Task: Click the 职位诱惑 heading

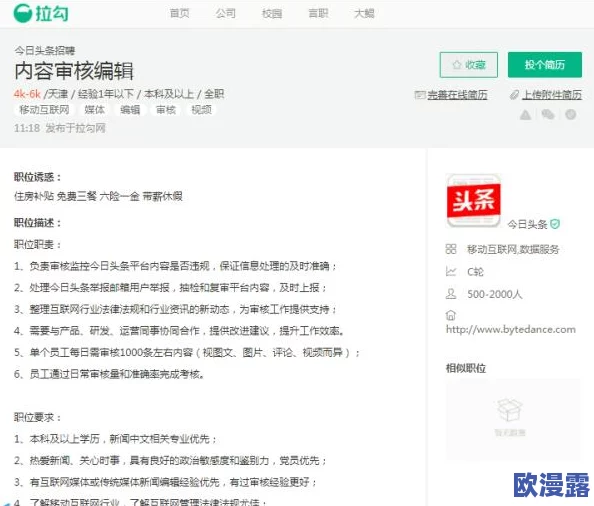Action: tap(38, 177)
